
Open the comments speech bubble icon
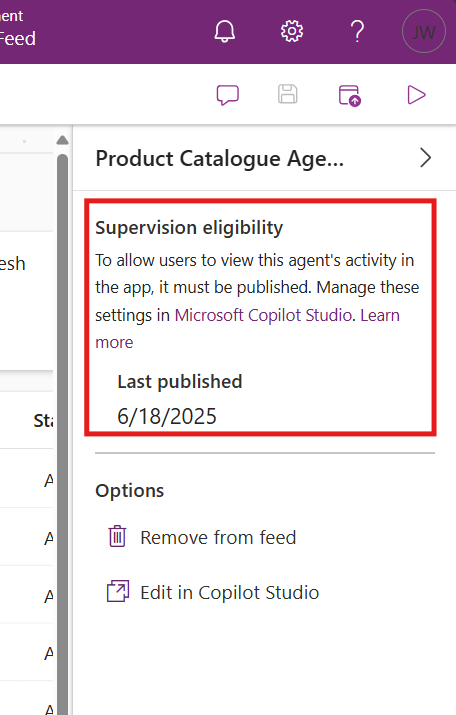point(228,95)
